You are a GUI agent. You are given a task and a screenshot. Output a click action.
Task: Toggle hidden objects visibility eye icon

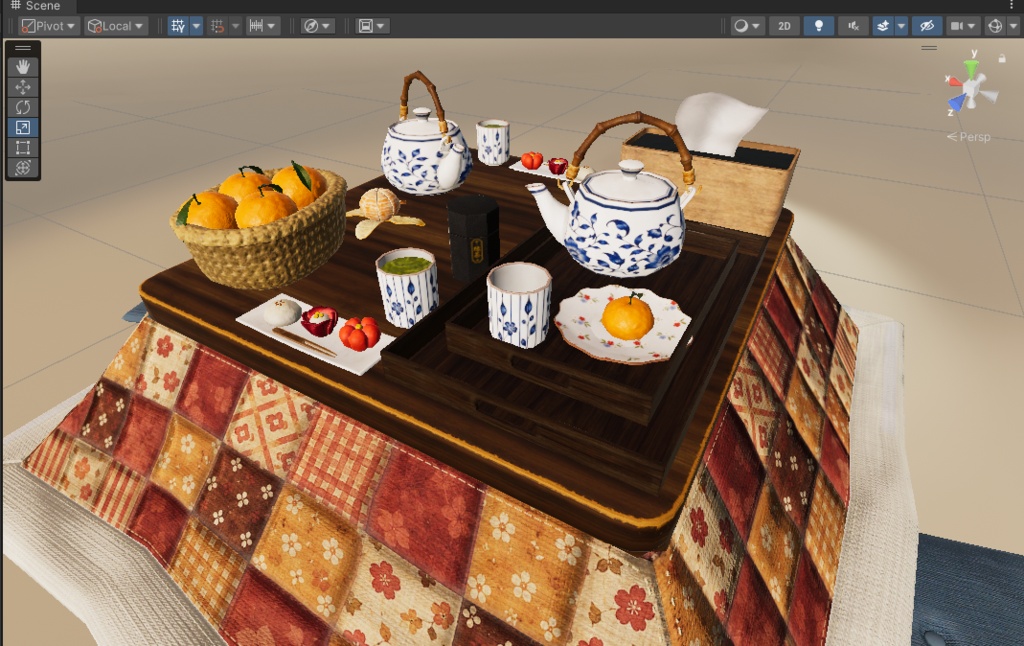coord(927,26)
